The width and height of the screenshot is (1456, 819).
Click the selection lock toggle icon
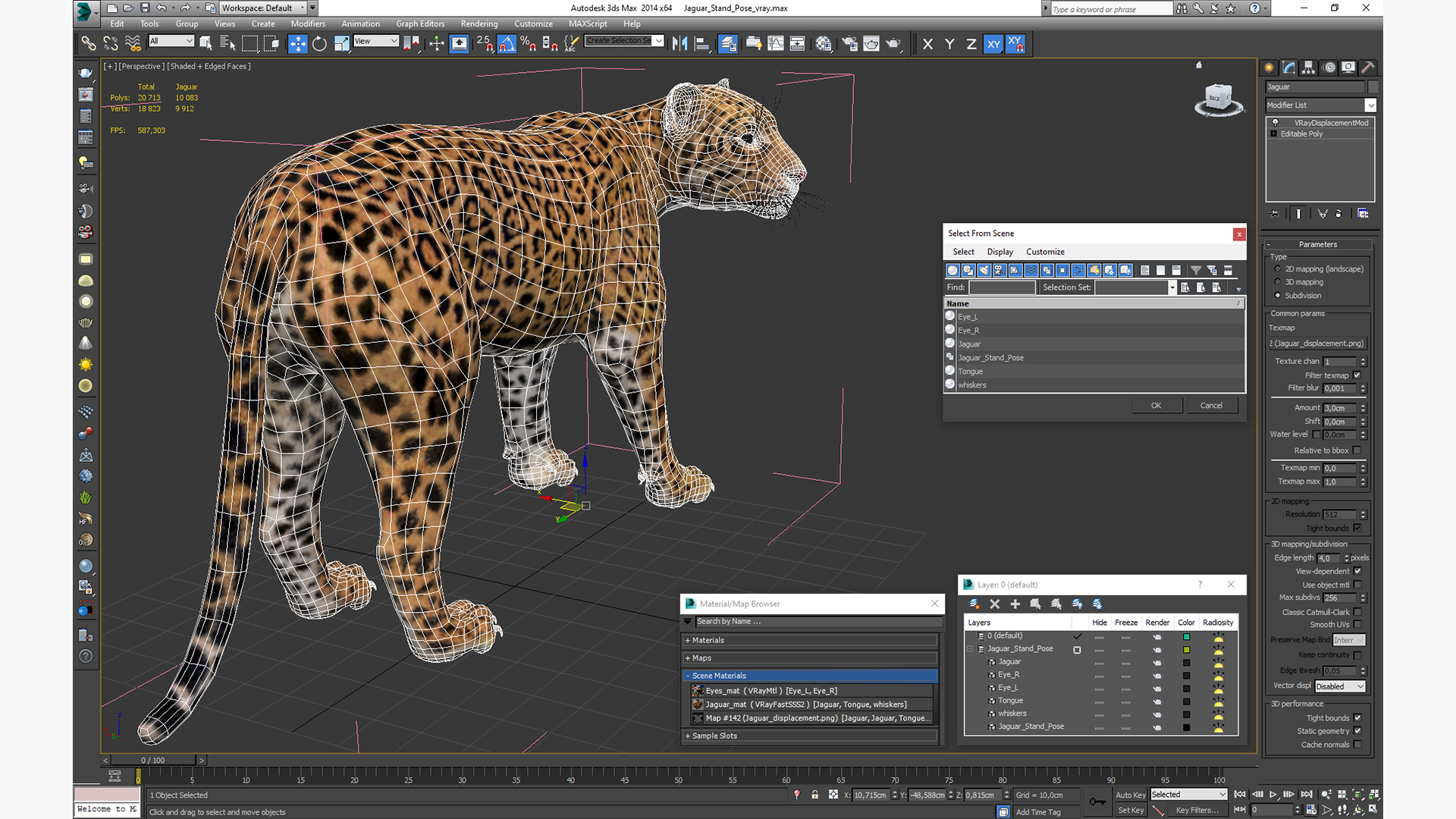(x=814, y=795)
